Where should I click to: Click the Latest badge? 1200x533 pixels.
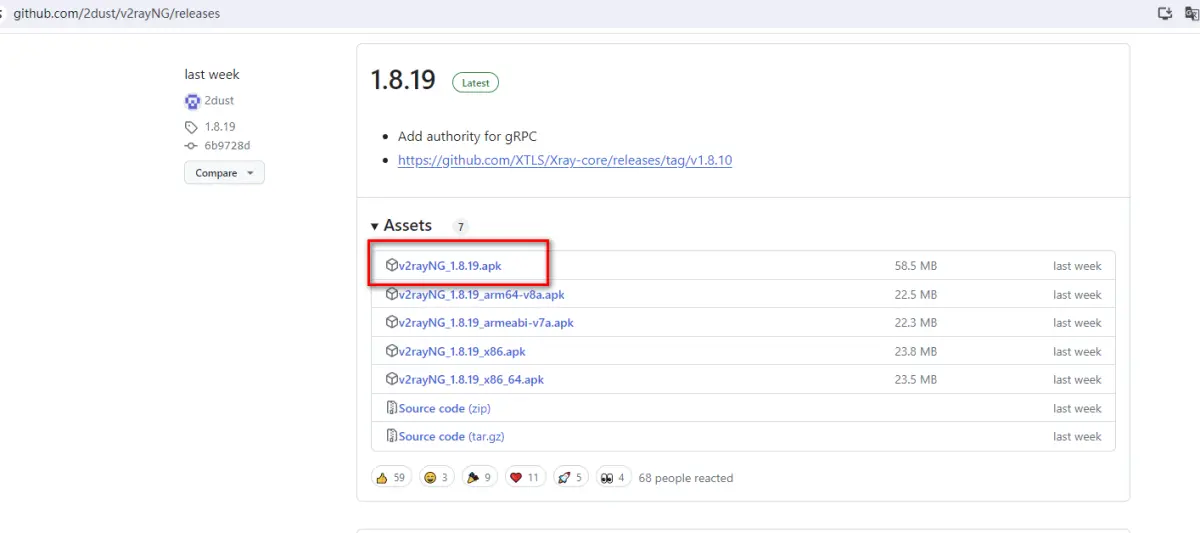476,83
